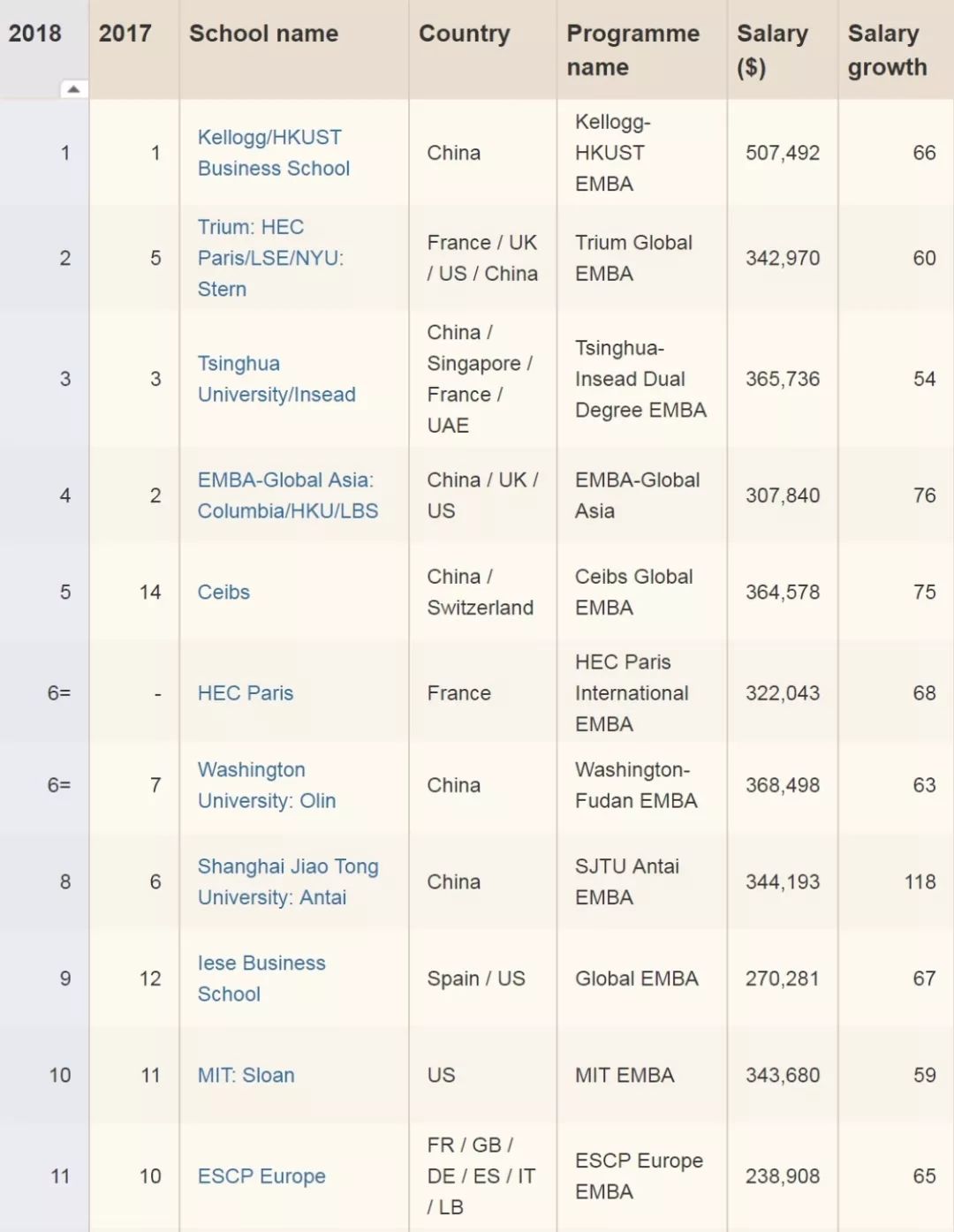Click the Programme name column header
The image size is (954, 1232).
(x=632, y=49)
